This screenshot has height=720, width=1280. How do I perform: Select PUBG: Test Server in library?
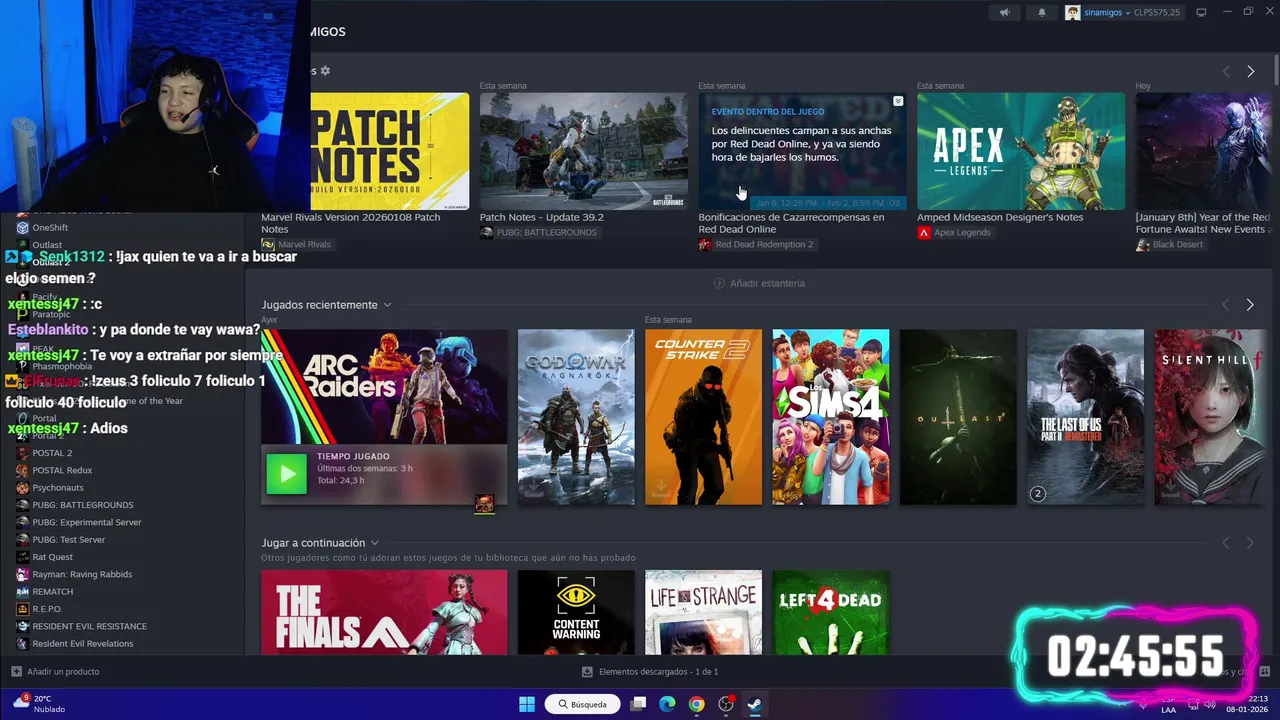coord(68,540)
